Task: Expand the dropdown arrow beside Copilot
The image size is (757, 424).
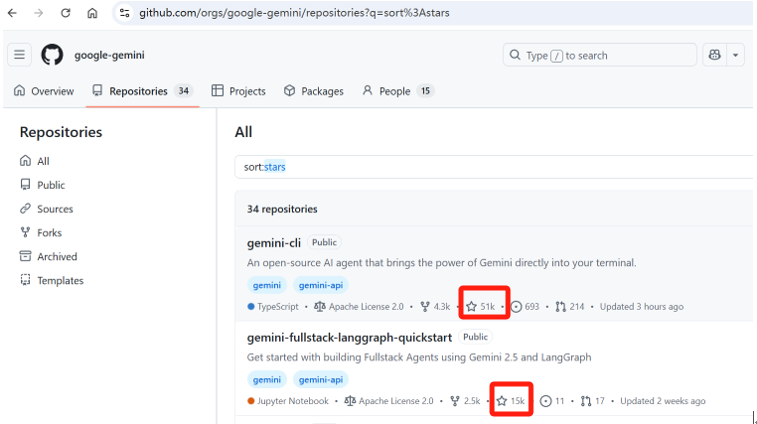Action: [736, 55]
